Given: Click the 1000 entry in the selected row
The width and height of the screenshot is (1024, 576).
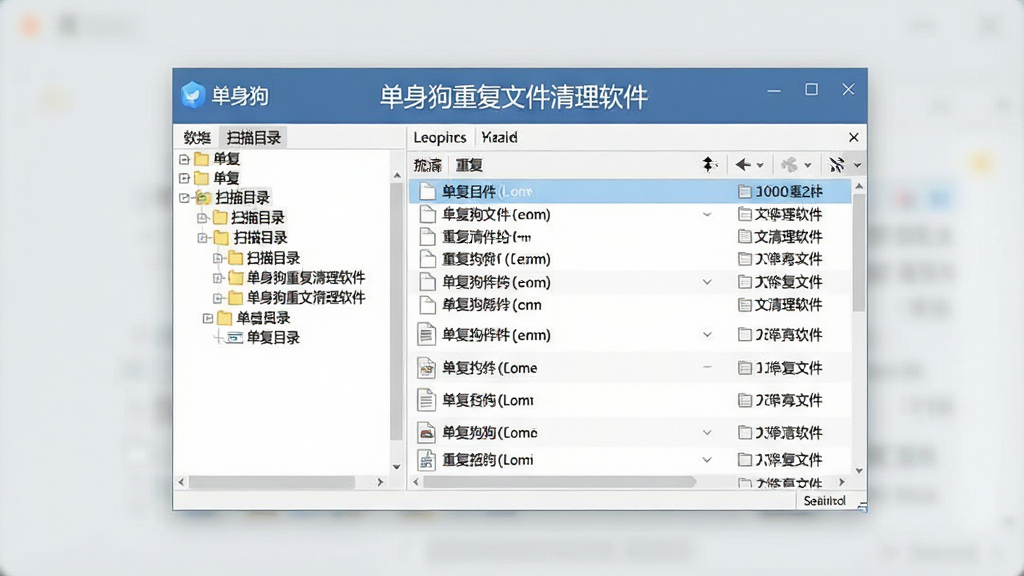Looking at the screenshot, I should pyautogui.click(x=789, y=191).
